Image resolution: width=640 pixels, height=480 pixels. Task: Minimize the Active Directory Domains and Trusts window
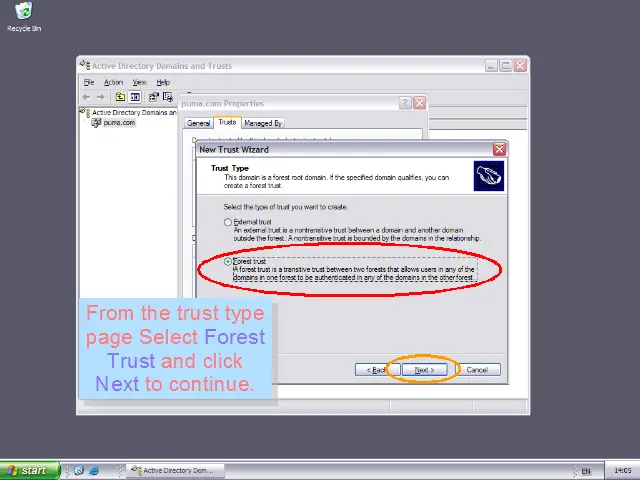(x=491, y=66)
